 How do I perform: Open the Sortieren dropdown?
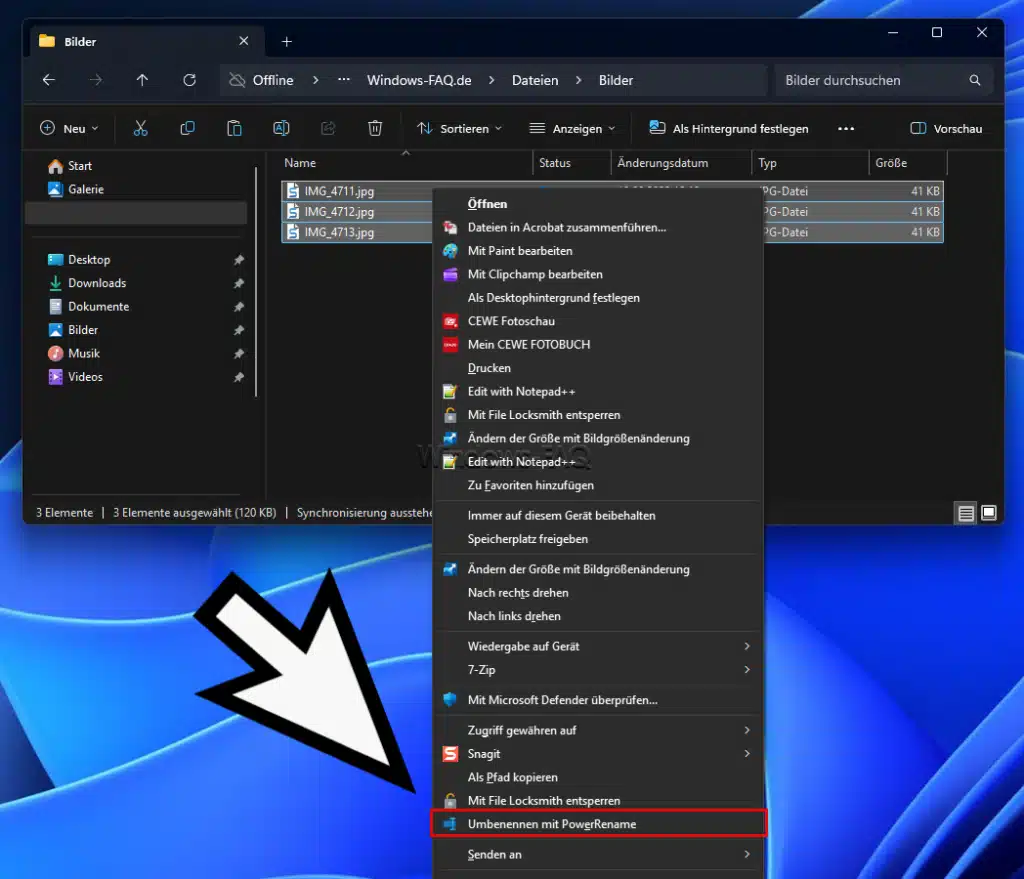tap(460, 129)
